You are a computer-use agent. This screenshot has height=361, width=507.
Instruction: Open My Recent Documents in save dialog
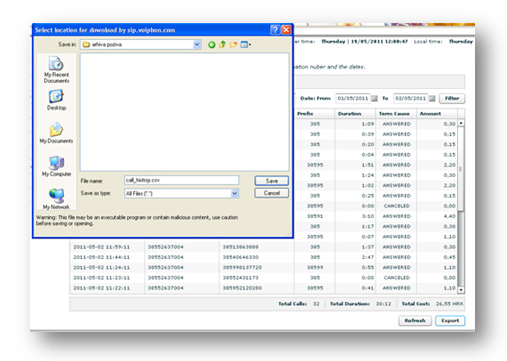[x=56, y=69]
